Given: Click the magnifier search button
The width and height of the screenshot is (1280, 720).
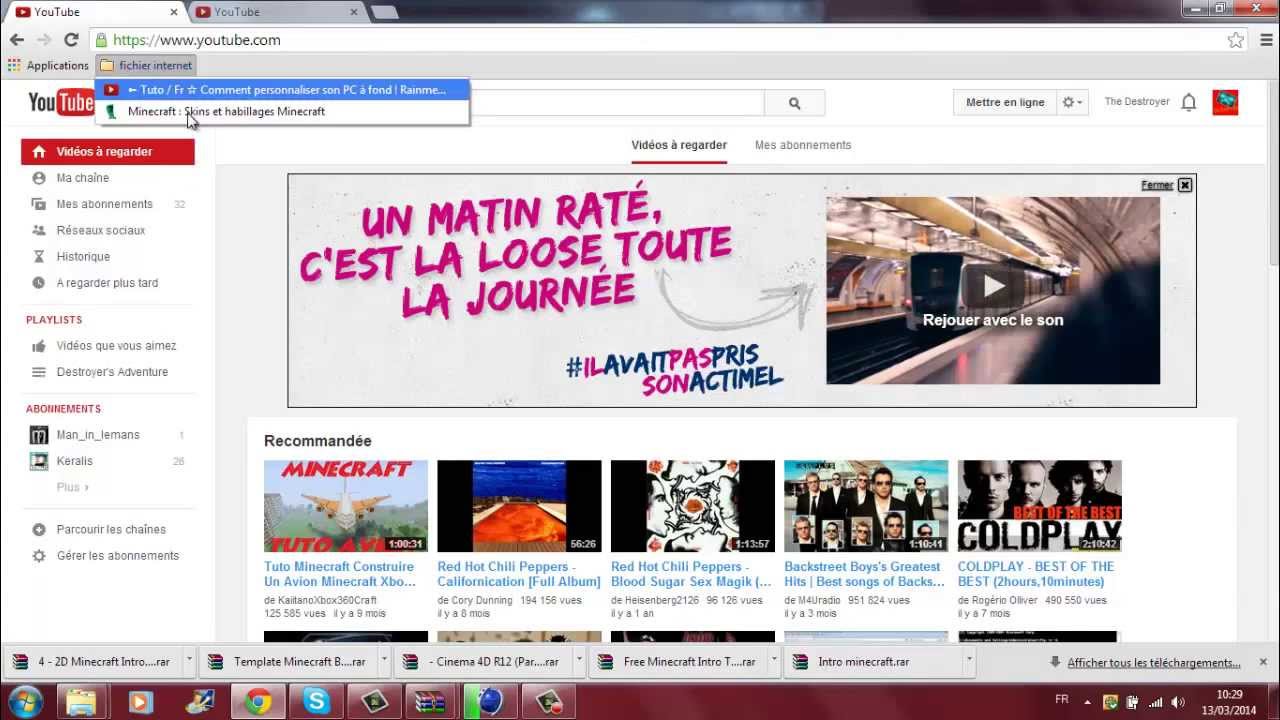Looking at the screenshot, I should coord(794,102).
